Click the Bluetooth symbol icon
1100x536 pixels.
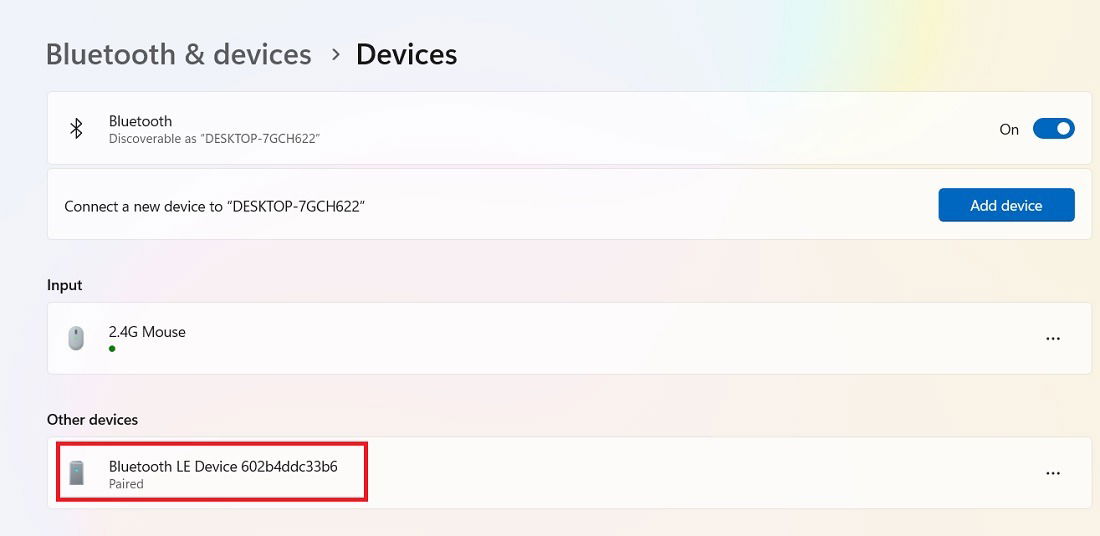coord(76,128)
